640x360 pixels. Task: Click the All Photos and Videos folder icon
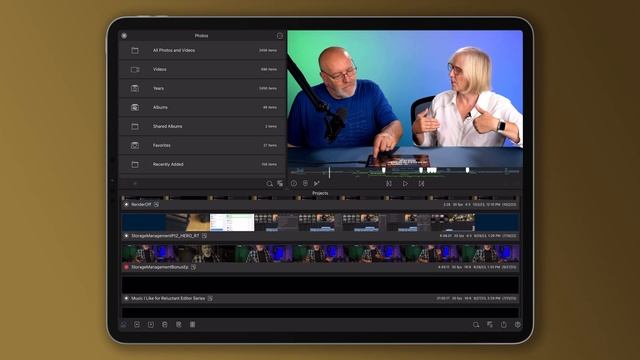135,50
